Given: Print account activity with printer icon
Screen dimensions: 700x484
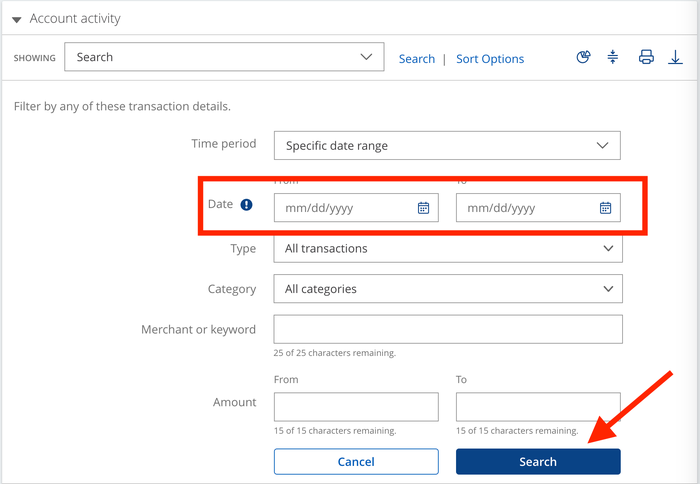Looking at the screenshot, I should 646,57.
